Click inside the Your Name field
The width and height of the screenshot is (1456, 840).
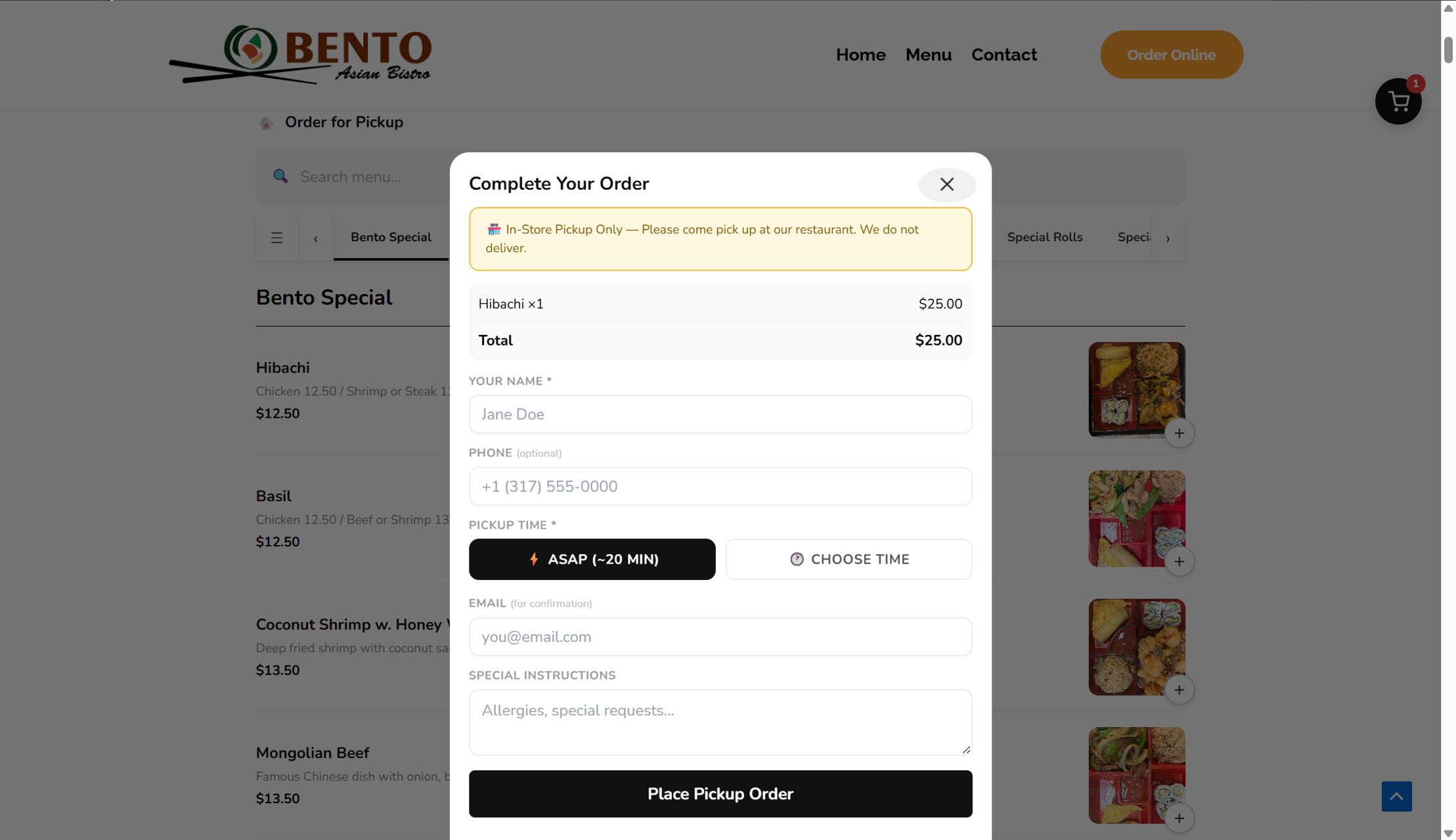point(720,414)
